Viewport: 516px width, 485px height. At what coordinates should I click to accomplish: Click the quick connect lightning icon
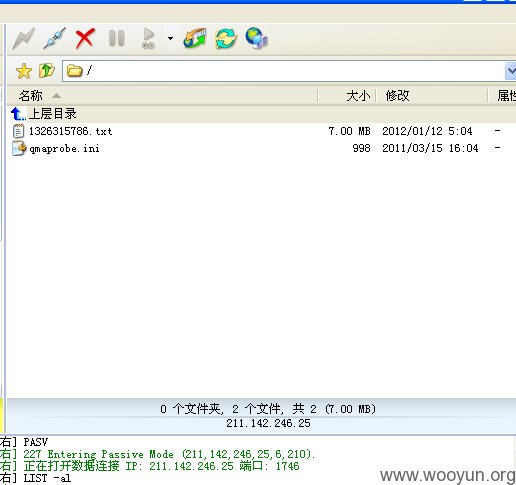coord(23,38)
